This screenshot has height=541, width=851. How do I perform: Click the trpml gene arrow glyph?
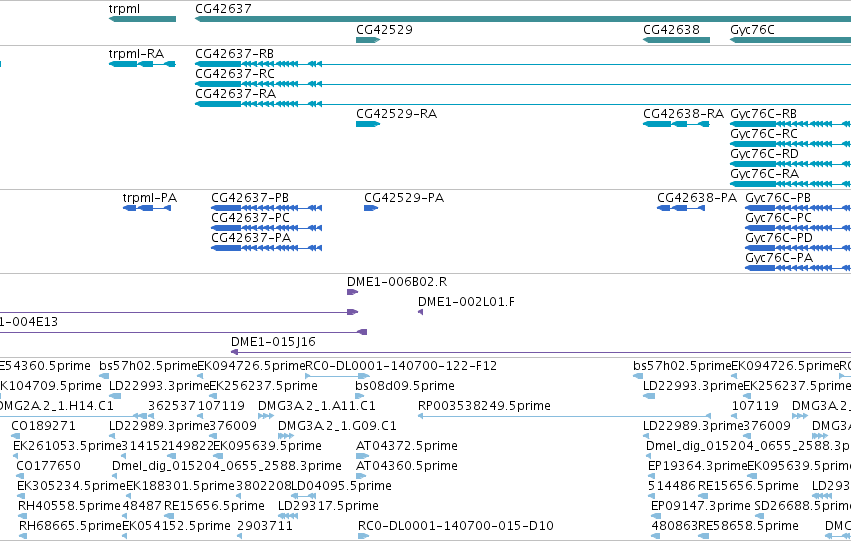pyautogui.click(x=142, y=19)
